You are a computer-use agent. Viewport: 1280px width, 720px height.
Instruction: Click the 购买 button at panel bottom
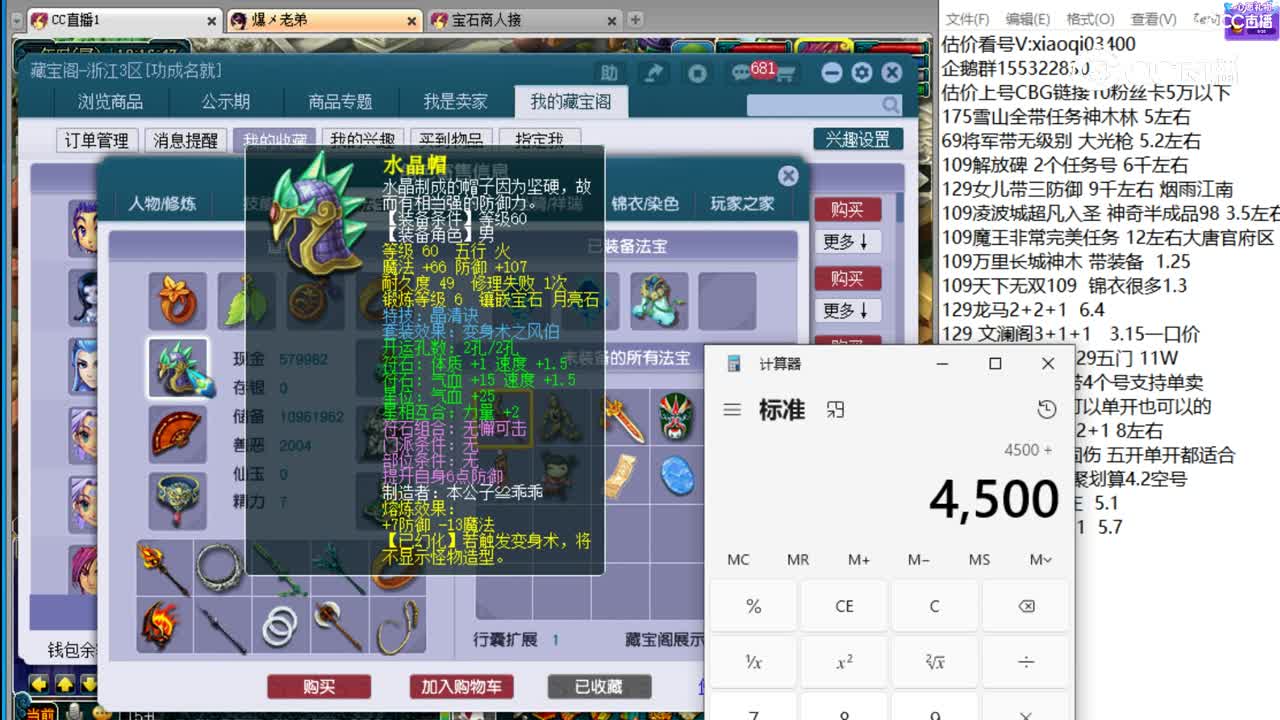coord(319,687)
